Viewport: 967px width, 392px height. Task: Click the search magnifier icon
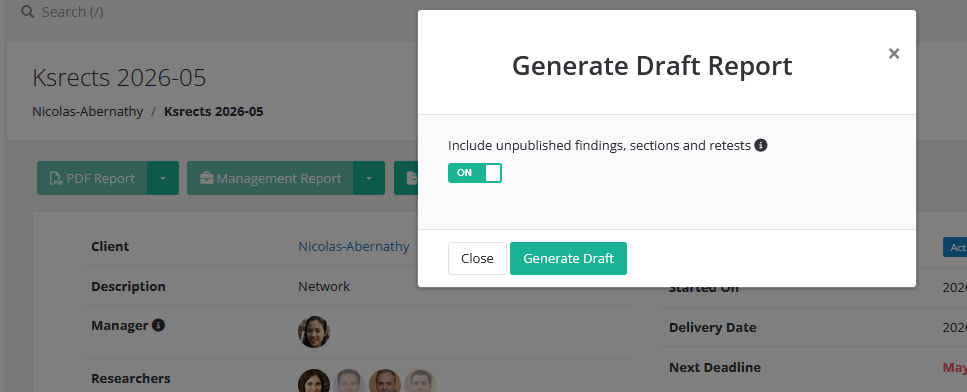tap(27, 12)
